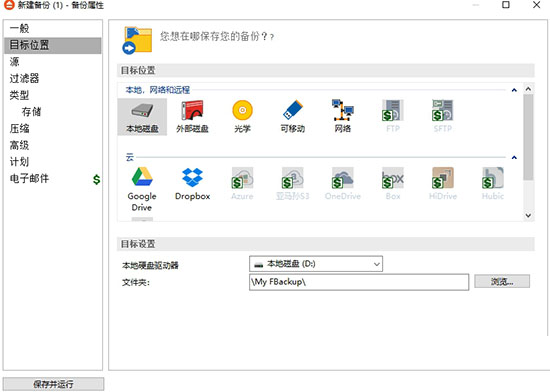Open the 高级 advanced page
Image resolution: width=550 pixels, height=392 pixels.
(53, 145)
